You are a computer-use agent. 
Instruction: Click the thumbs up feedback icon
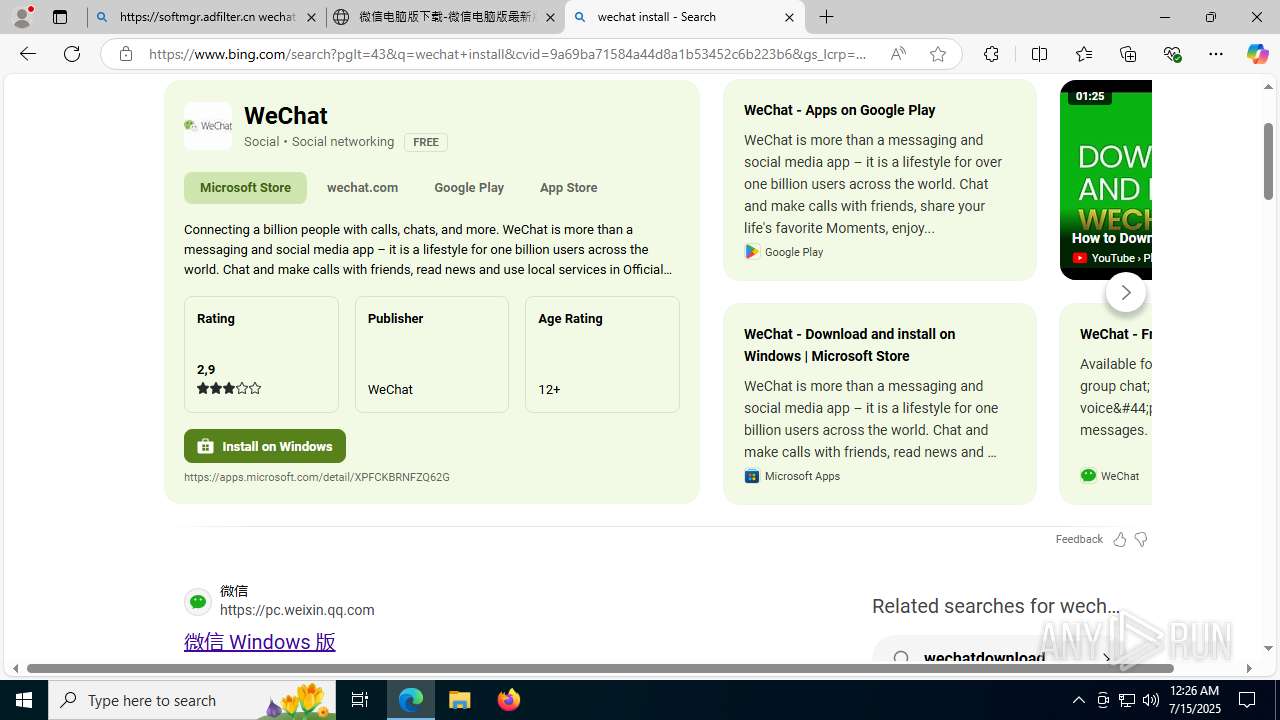(x=1119, y=540)
